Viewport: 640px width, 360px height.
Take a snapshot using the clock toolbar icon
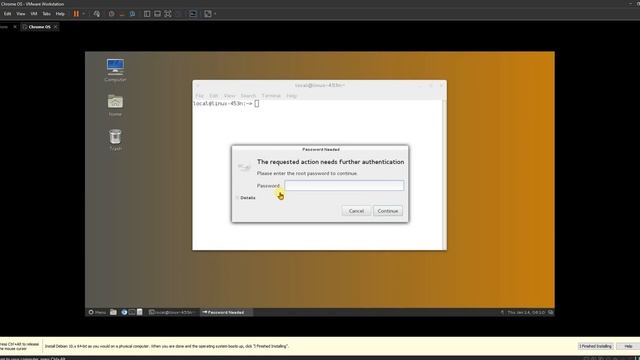click(x=111, y=14)
